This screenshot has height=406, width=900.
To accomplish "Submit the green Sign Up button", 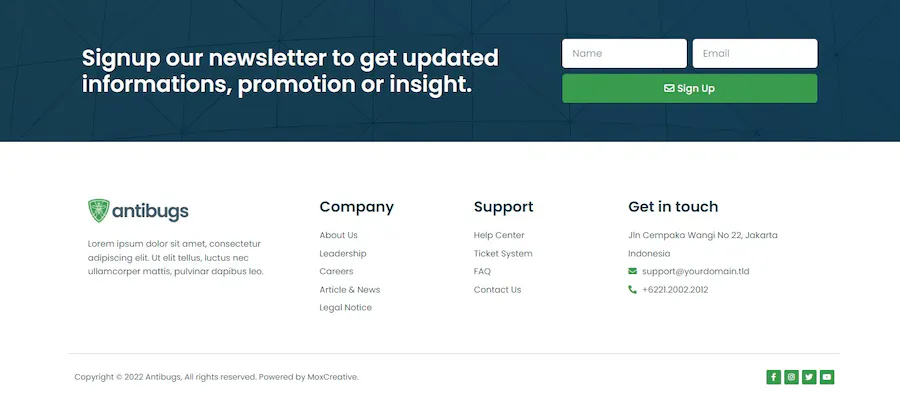I will 689,88.
